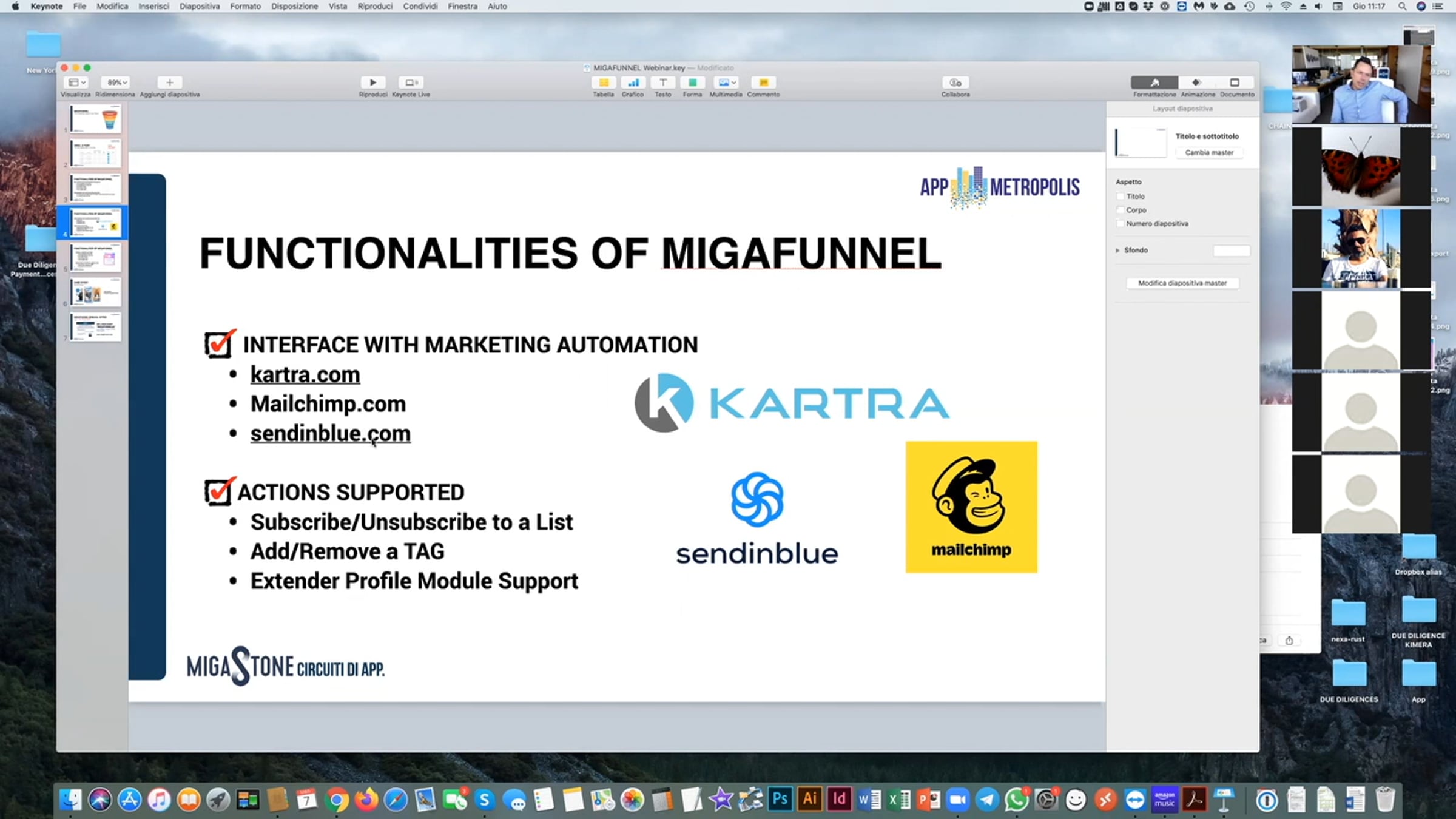Screen dimensions: 1456x819
Task: Select the slide title text
Action: (570, 253)
